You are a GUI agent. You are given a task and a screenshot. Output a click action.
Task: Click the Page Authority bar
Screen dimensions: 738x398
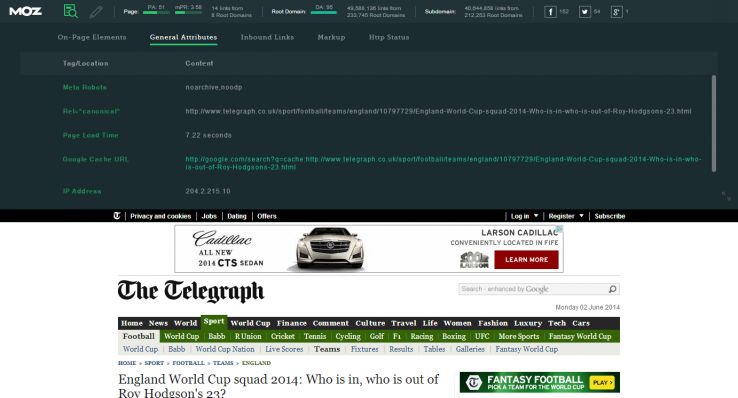click(x=156, y=13)
